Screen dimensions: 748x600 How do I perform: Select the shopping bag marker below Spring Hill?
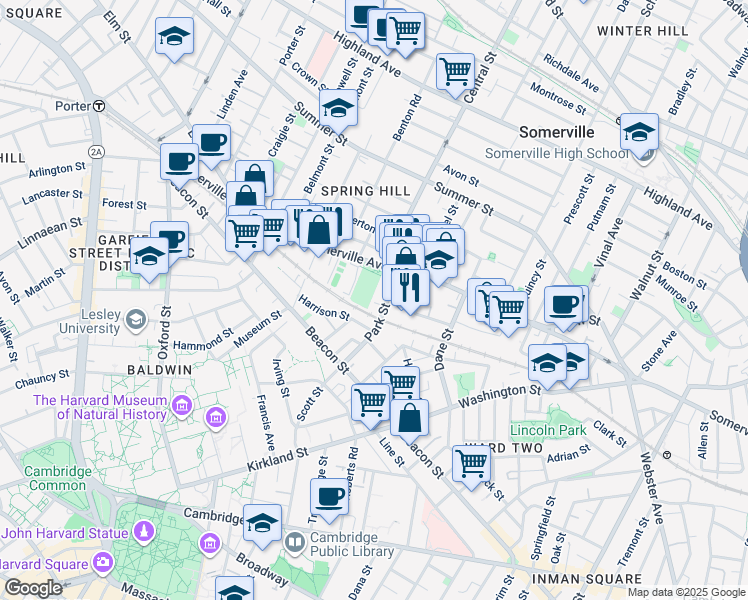[x=318, y=230]
